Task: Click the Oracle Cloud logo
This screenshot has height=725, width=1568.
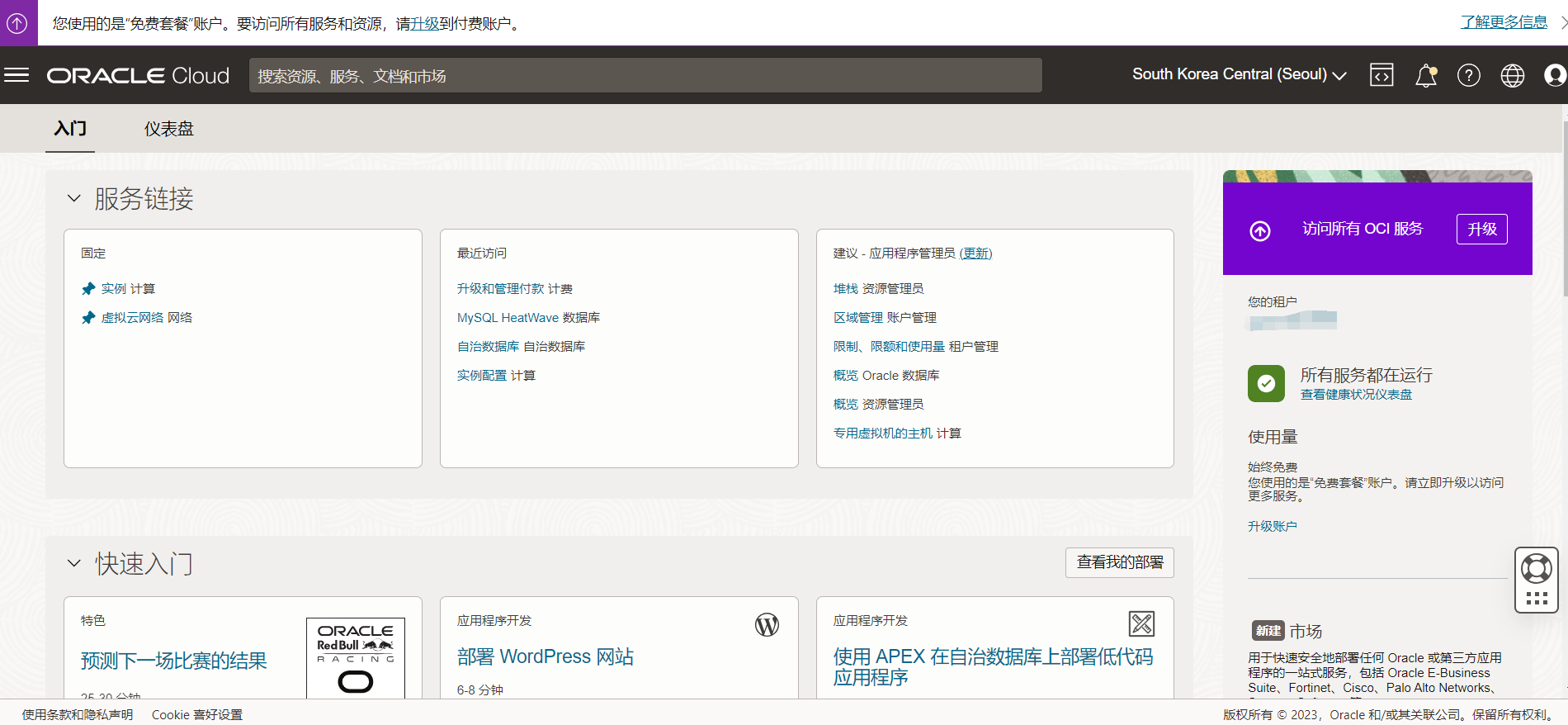Action: click(x=138, y=75)
